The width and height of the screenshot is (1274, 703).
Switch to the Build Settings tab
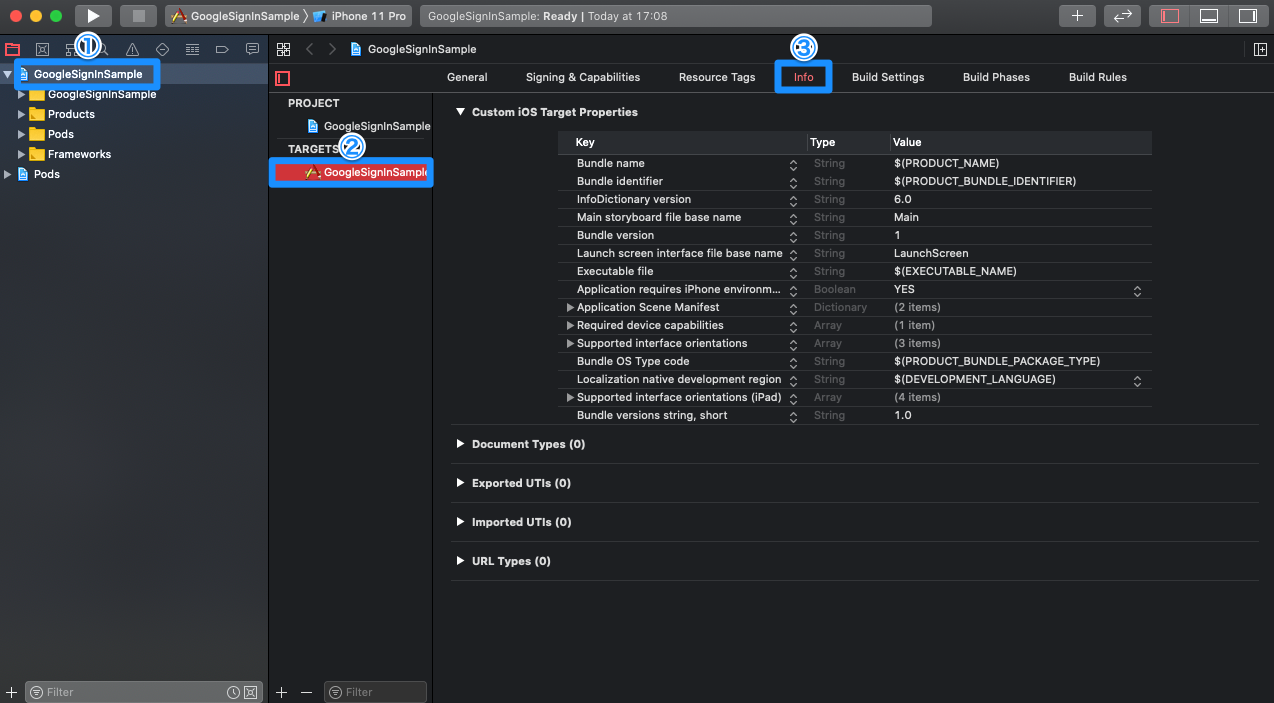pos(888,77)
